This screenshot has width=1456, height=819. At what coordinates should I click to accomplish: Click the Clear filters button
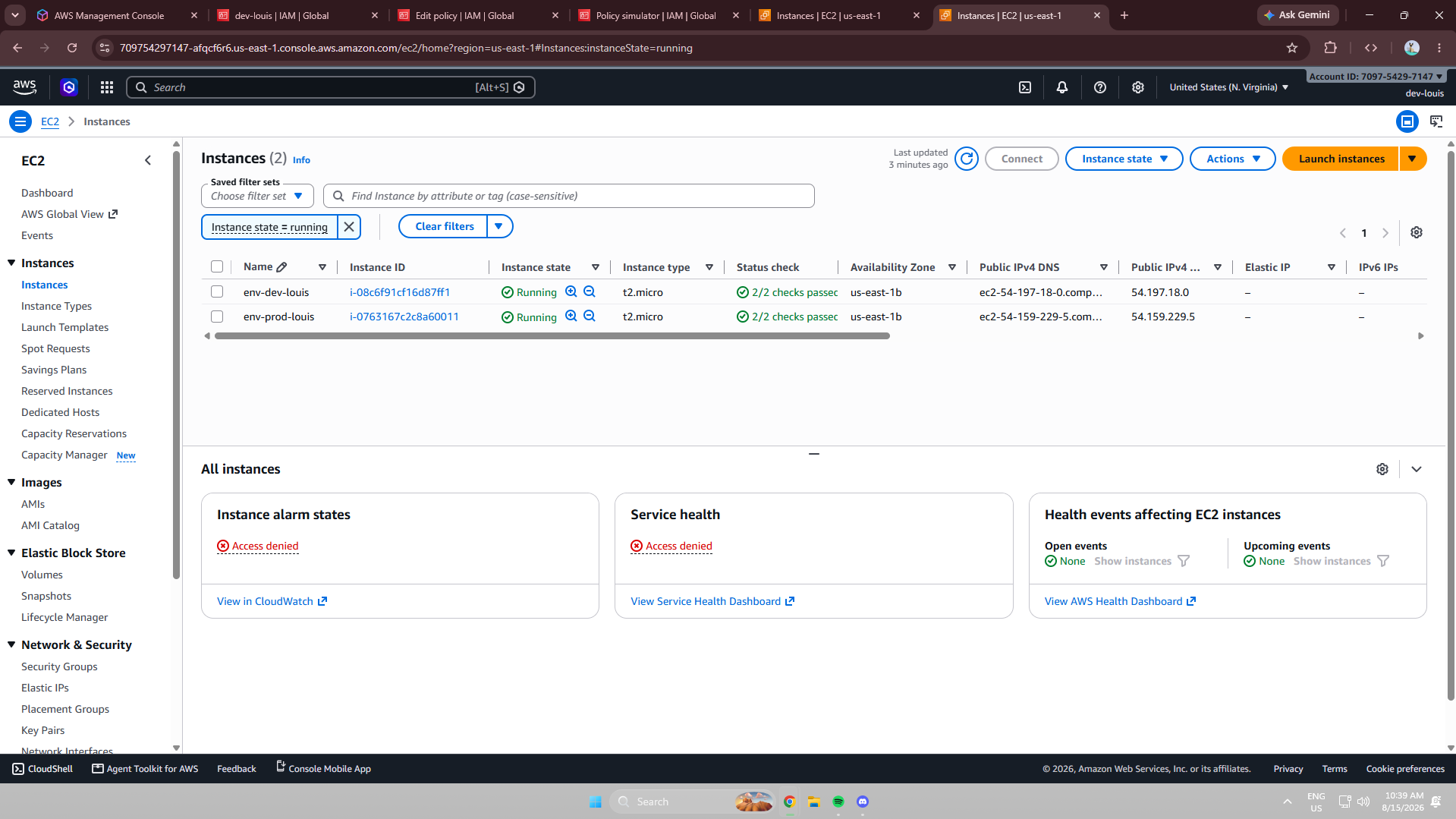coord(444,226)
